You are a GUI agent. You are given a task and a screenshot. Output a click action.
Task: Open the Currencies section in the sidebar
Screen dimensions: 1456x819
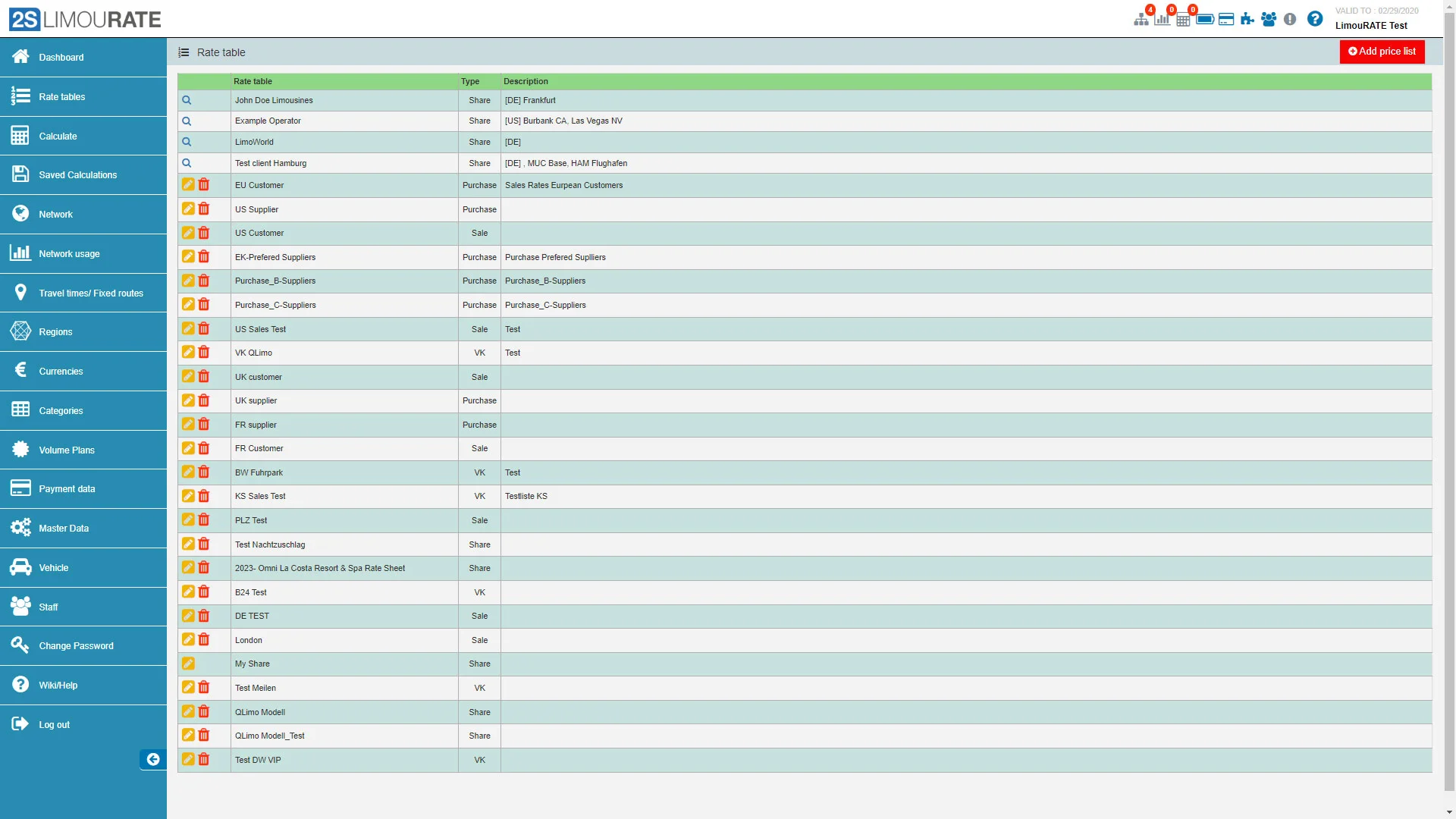(x=61, y=371)
